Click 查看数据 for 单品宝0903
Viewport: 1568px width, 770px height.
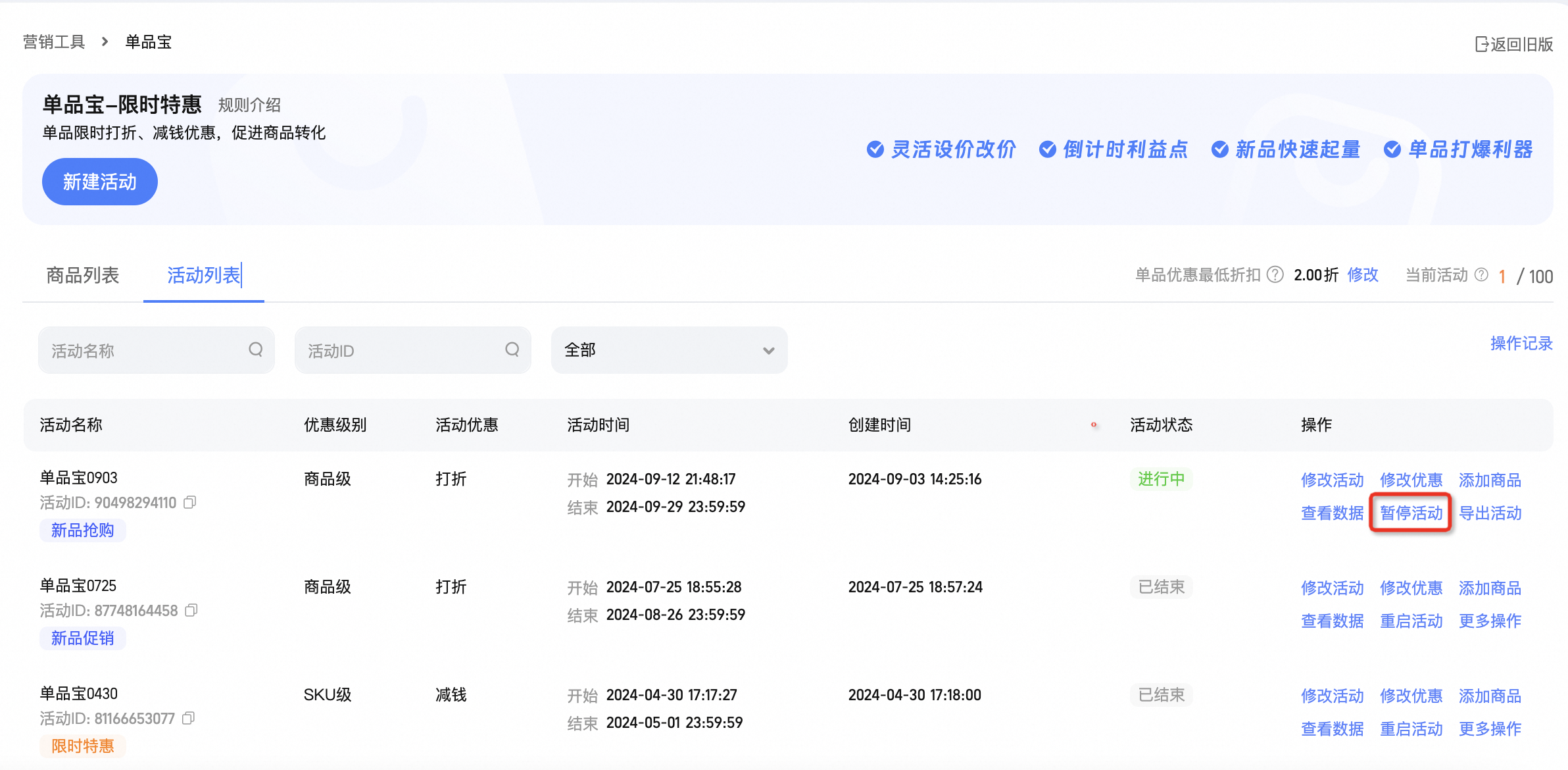point(1333,513)
